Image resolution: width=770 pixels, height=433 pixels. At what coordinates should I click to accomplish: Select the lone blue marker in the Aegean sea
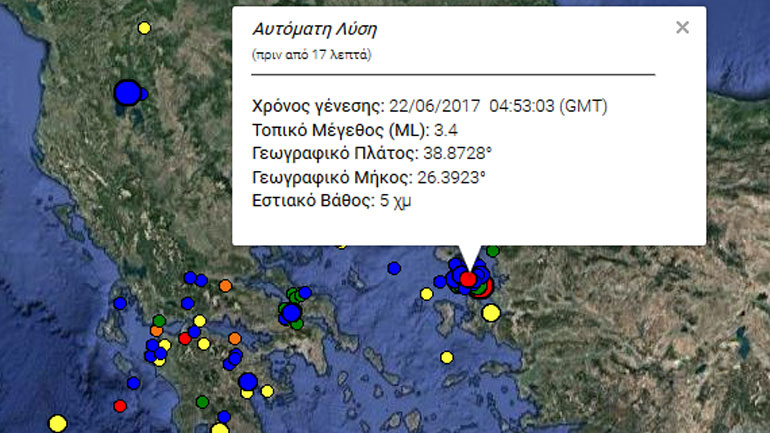(394, 268)
